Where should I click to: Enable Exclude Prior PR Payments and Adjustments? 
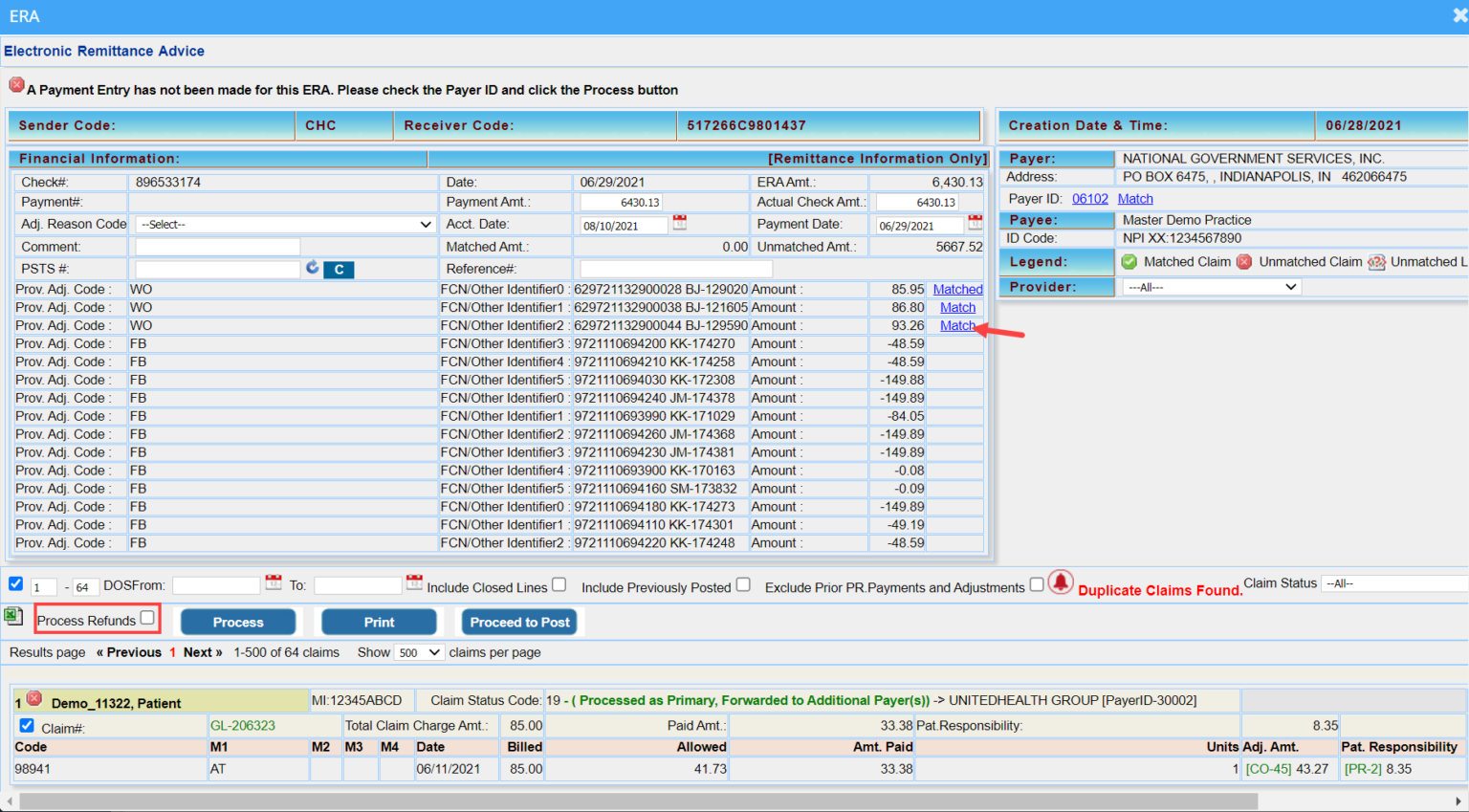(1037, 584)
